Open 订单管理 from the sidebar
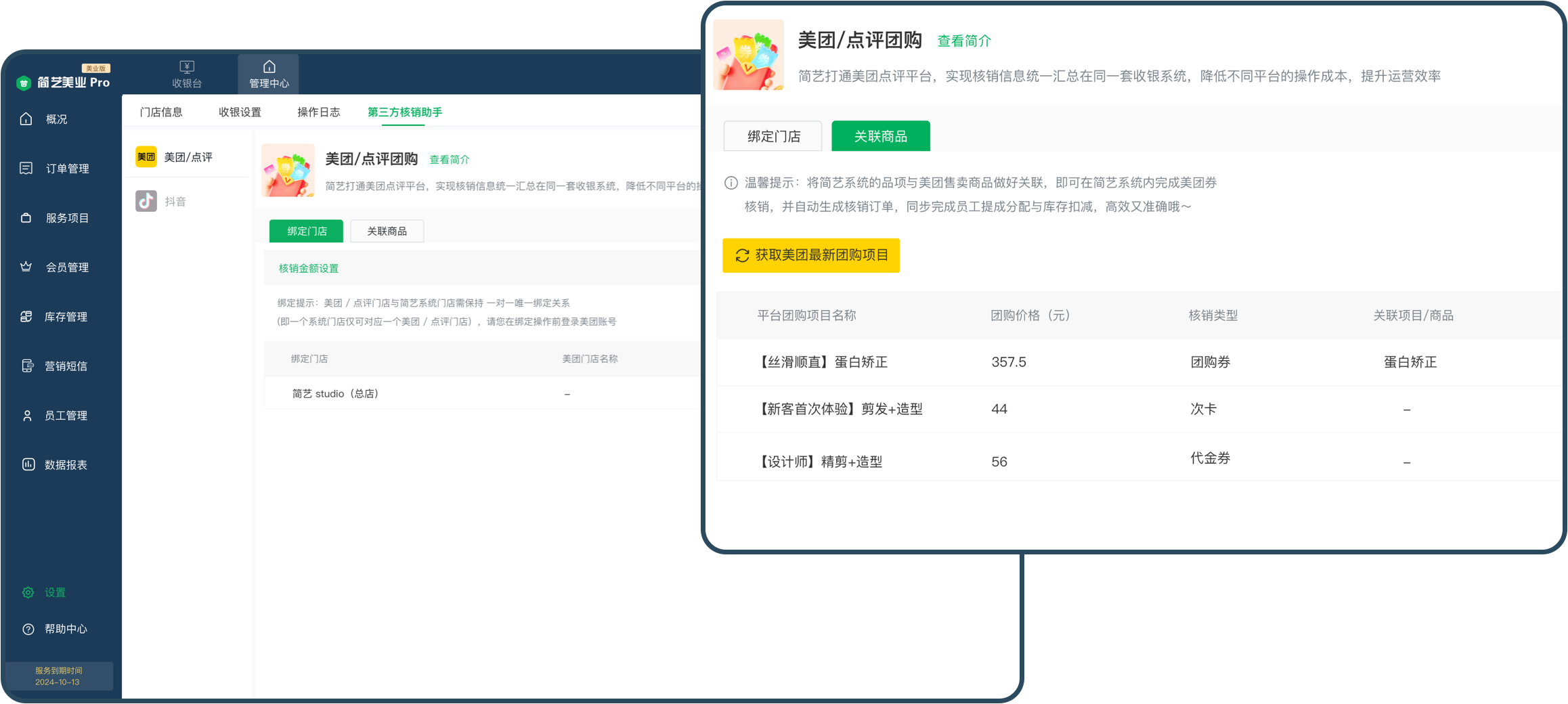 [68, 169]
